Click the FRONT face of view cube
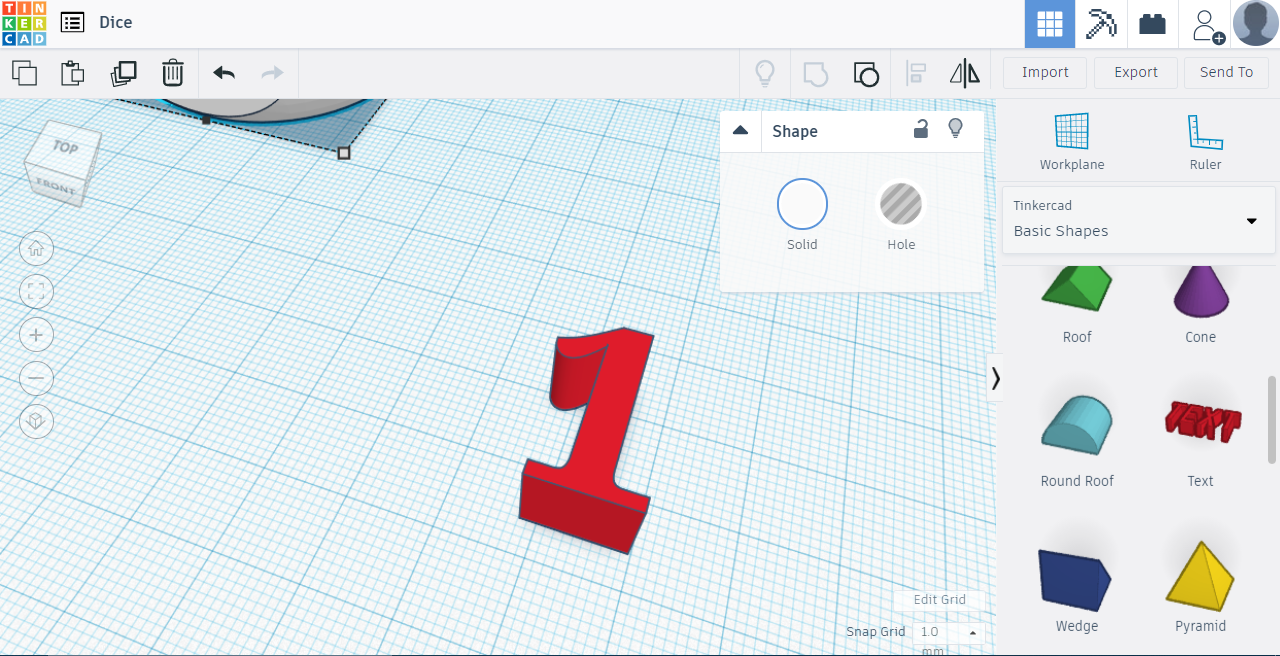 [55, 186]
